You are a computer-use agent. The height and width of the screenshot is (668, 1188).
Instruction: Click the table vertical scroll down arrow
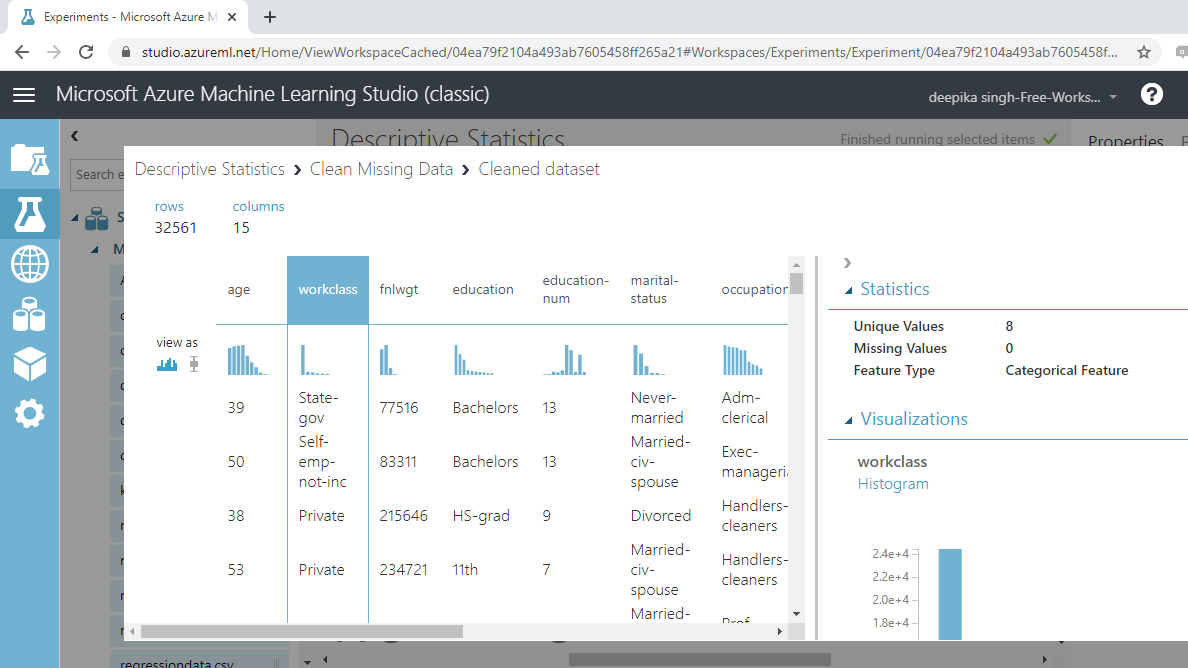pyautogui.click(x=796, y=614)
